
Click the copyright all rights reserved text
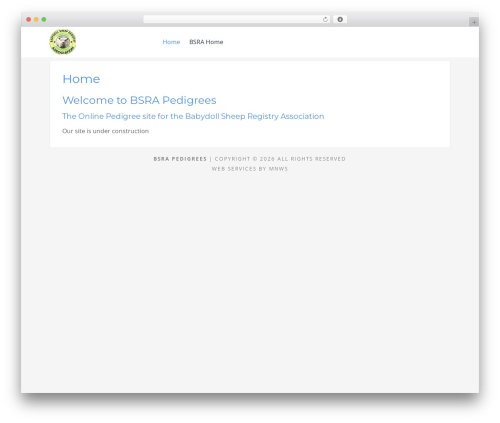click(280, 159)
